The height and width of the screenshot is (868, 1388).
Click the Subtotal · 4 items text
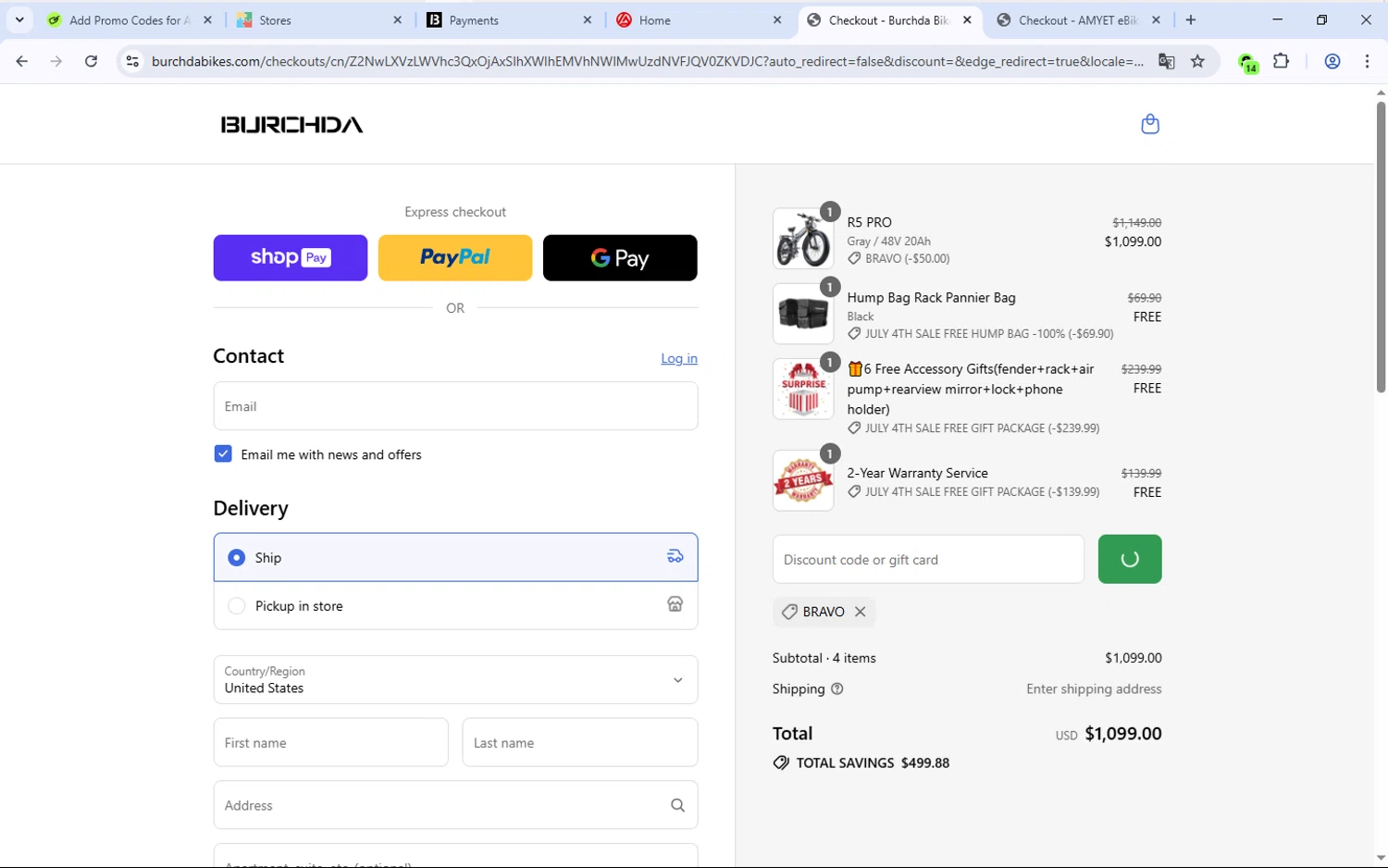point(824,658)
